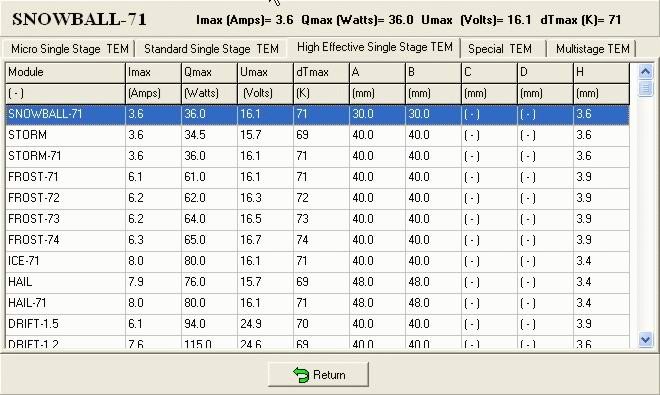Click the D column header
660x395 pixels.
[x=545, y=72]
